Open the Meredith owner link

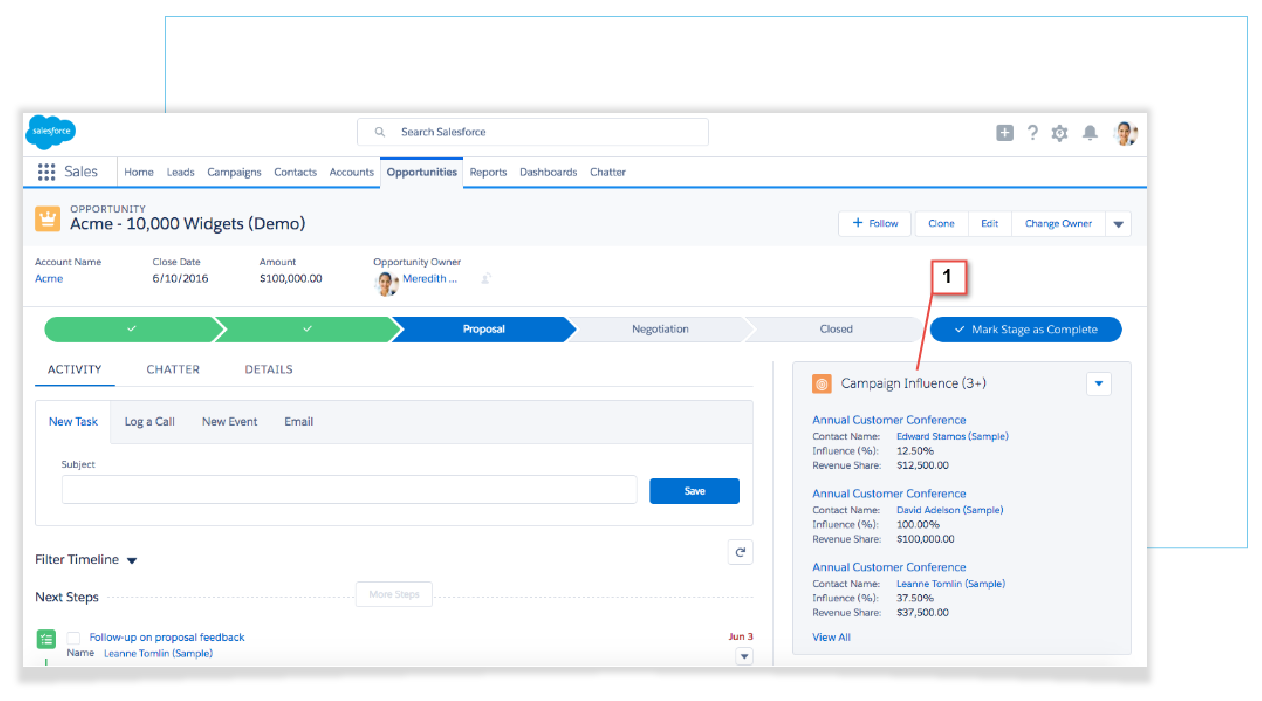[430, 279]
